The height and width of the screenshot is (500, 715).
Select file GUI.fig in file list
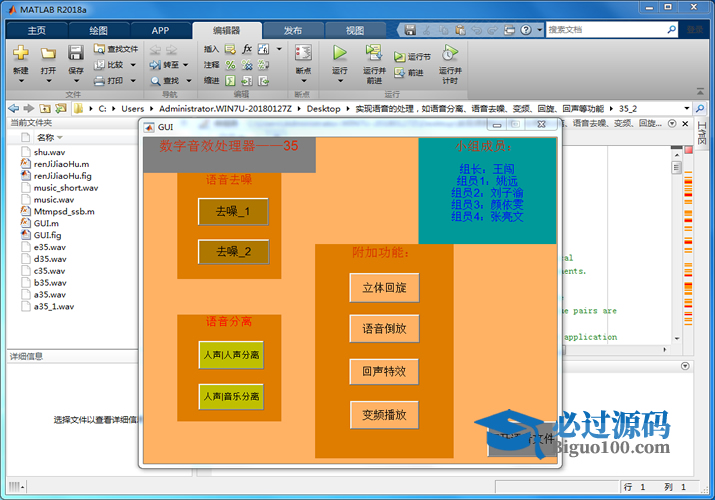pos(47,235)
